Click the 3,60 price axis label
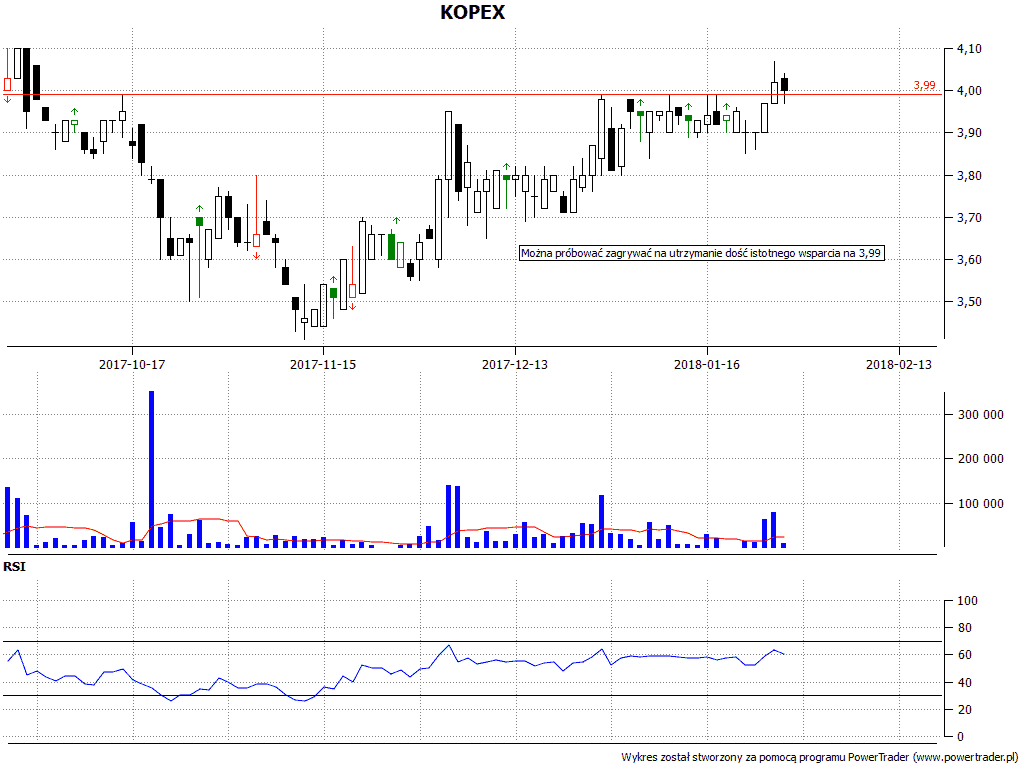 [969, 260]
